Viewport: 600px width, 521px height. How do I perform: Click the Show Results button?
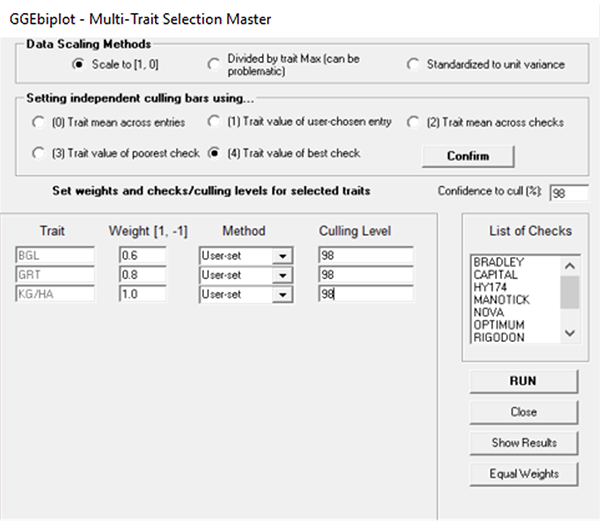point(523,443)
